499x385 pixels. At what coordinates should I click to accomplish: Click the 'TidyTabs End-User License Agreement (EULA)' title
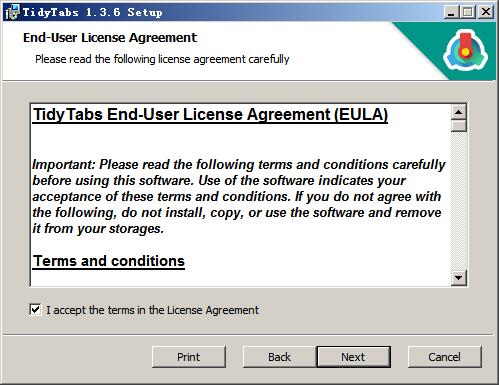click(x=210, y=115)
